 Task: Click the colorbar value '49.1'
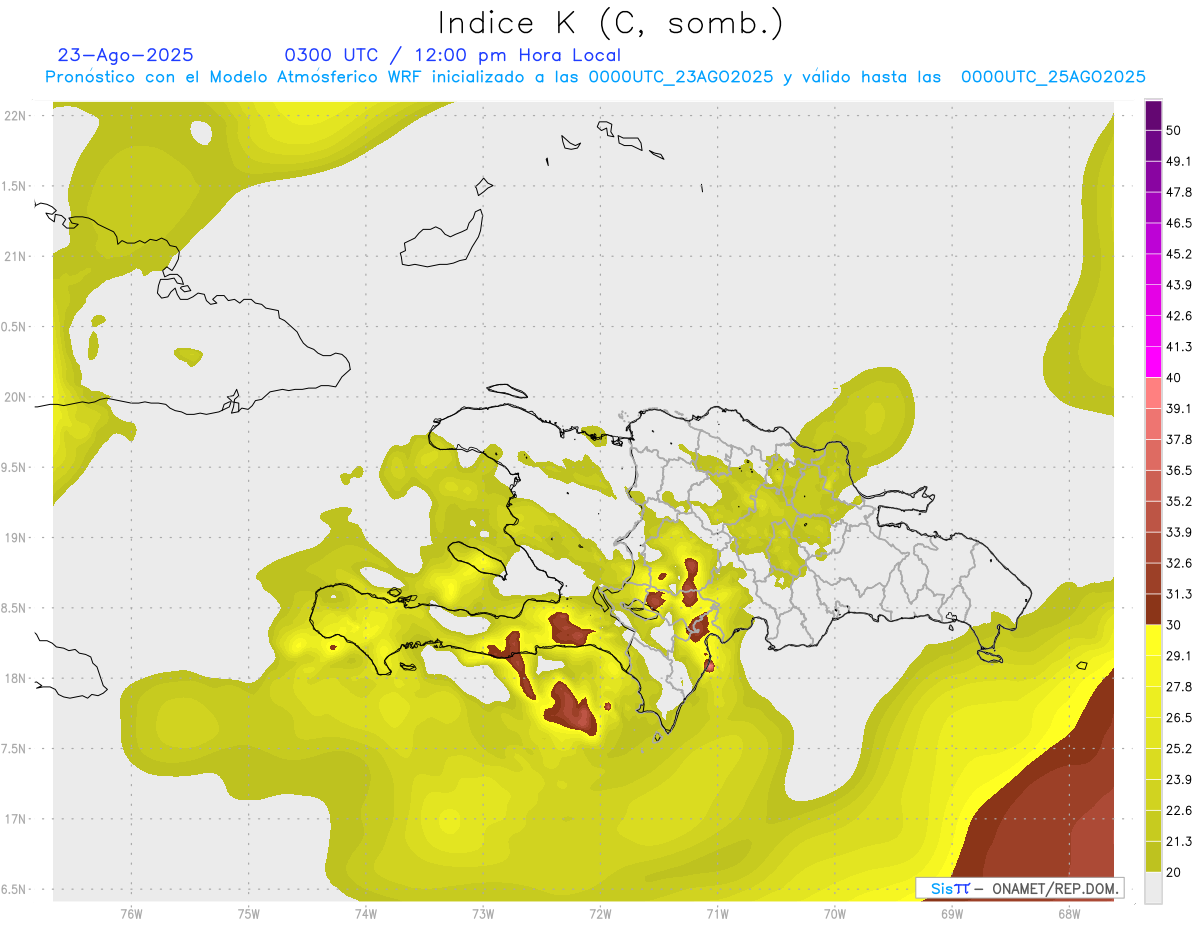click(1179, 161)
